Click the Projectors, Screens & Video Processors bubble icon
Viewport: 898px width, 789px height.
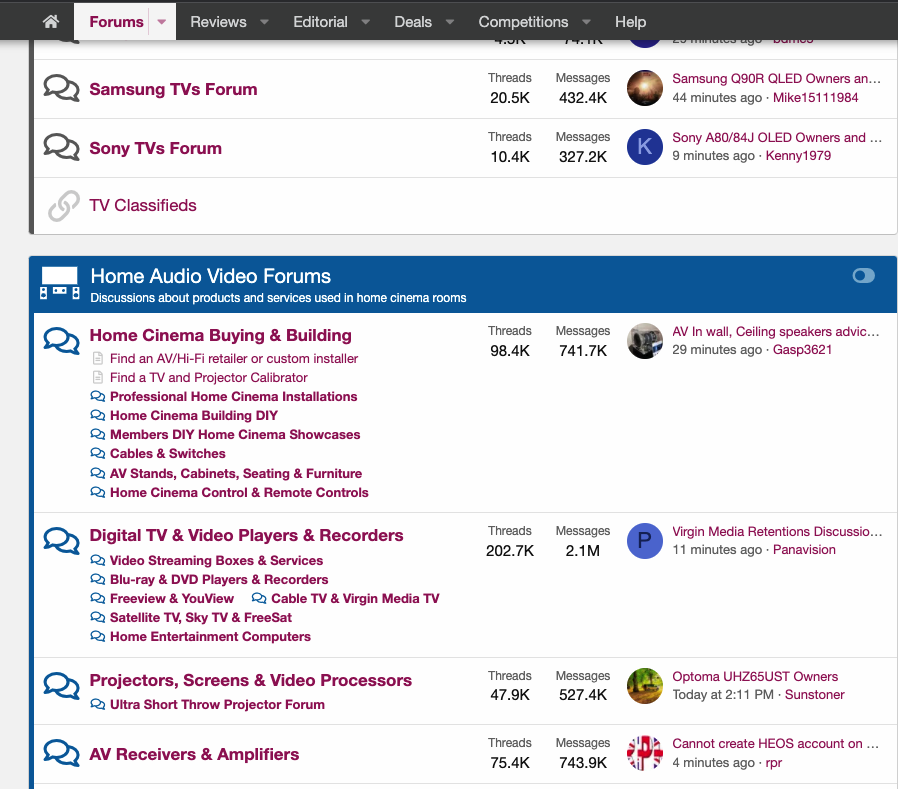(62, 686)
